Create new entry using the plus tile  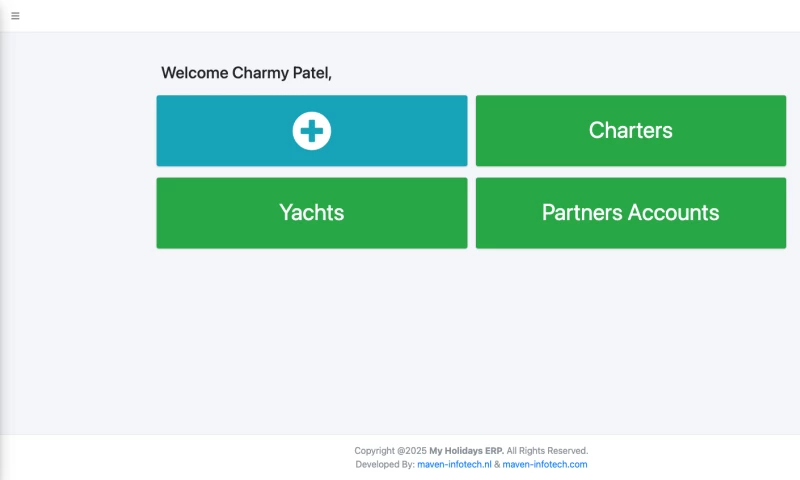coord(312,131)
